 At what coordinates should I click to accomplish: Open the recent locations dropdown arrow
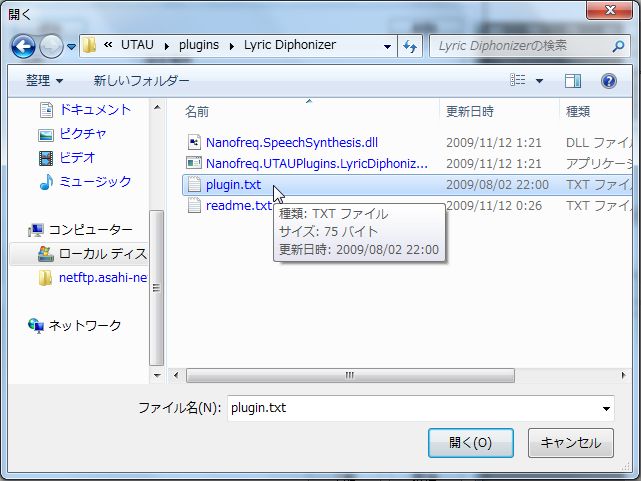72,47
